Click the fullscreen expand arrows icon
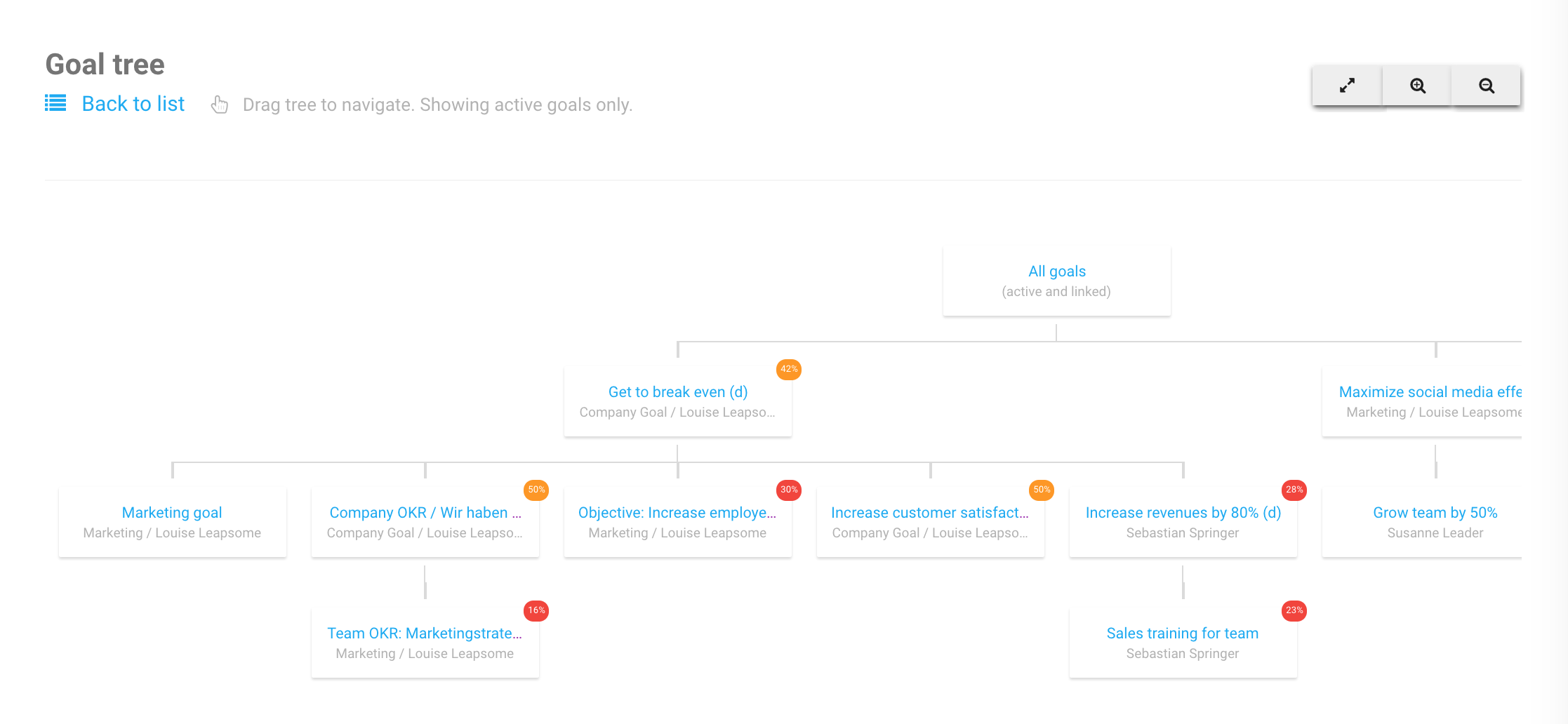The width and height of the screenshot is (1568, 724). [1347, 86]
